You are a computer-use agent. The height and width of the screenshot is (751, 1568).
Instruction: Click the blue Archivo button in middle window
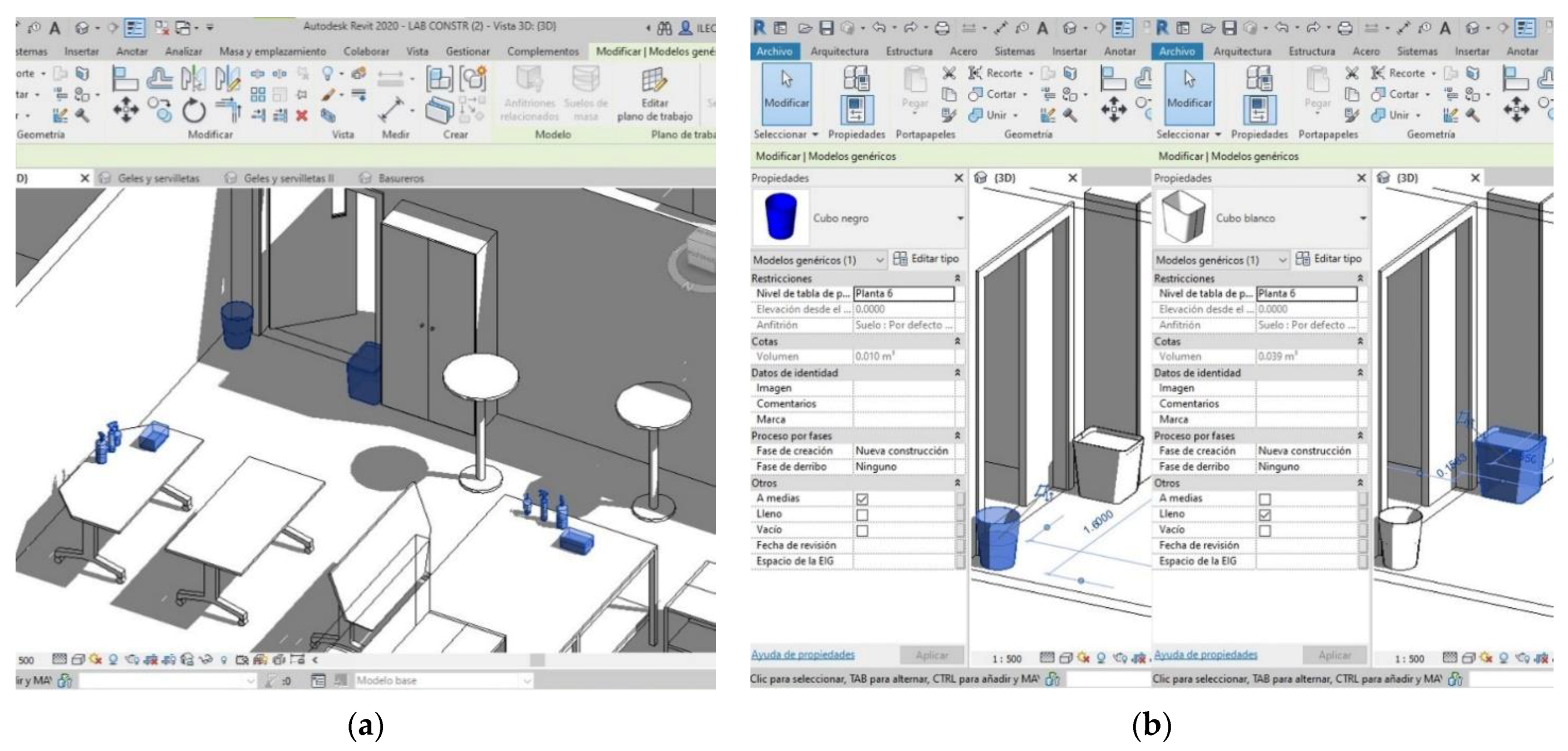pyautogui.click(x=774, y=52)
